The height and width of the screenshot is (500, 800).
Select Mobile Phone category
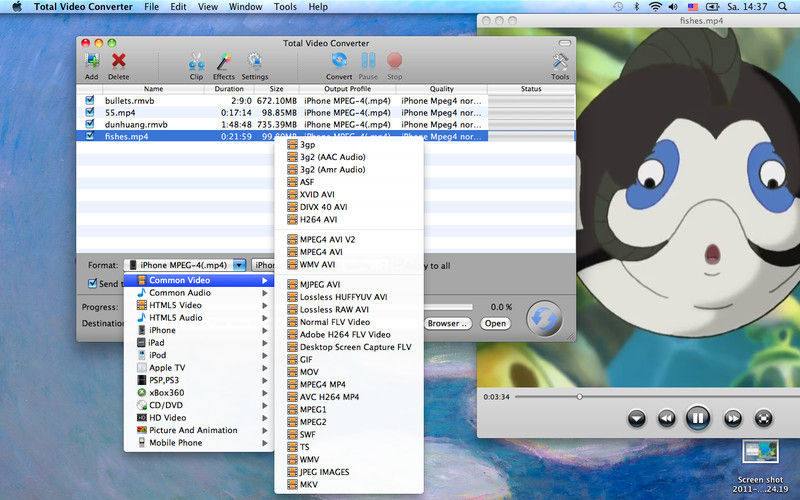click(199, 442)
